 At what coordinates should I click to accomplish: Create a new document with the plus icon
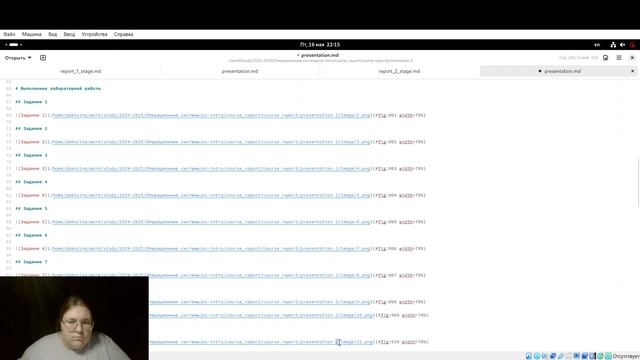[x=43, y=58]
